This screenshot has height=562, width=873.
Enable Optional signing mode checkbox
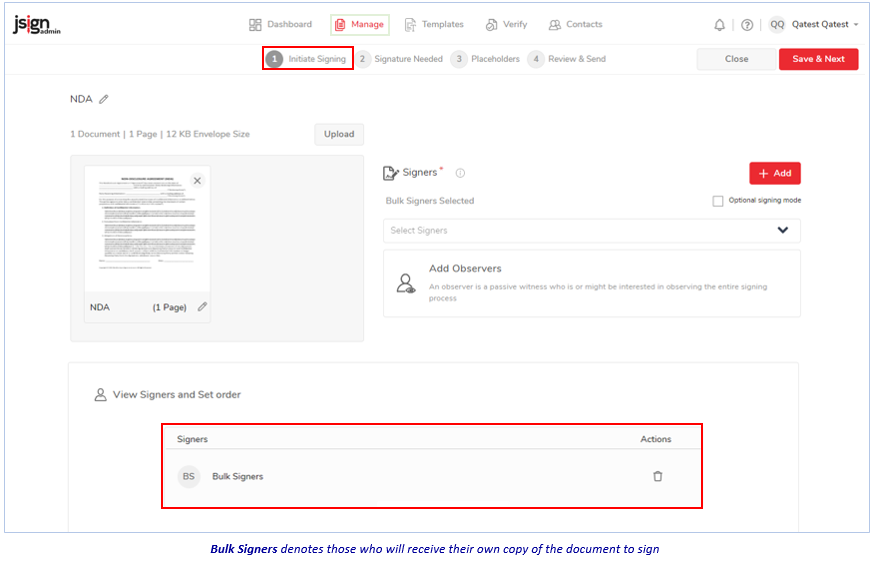(x=718, y=201)
